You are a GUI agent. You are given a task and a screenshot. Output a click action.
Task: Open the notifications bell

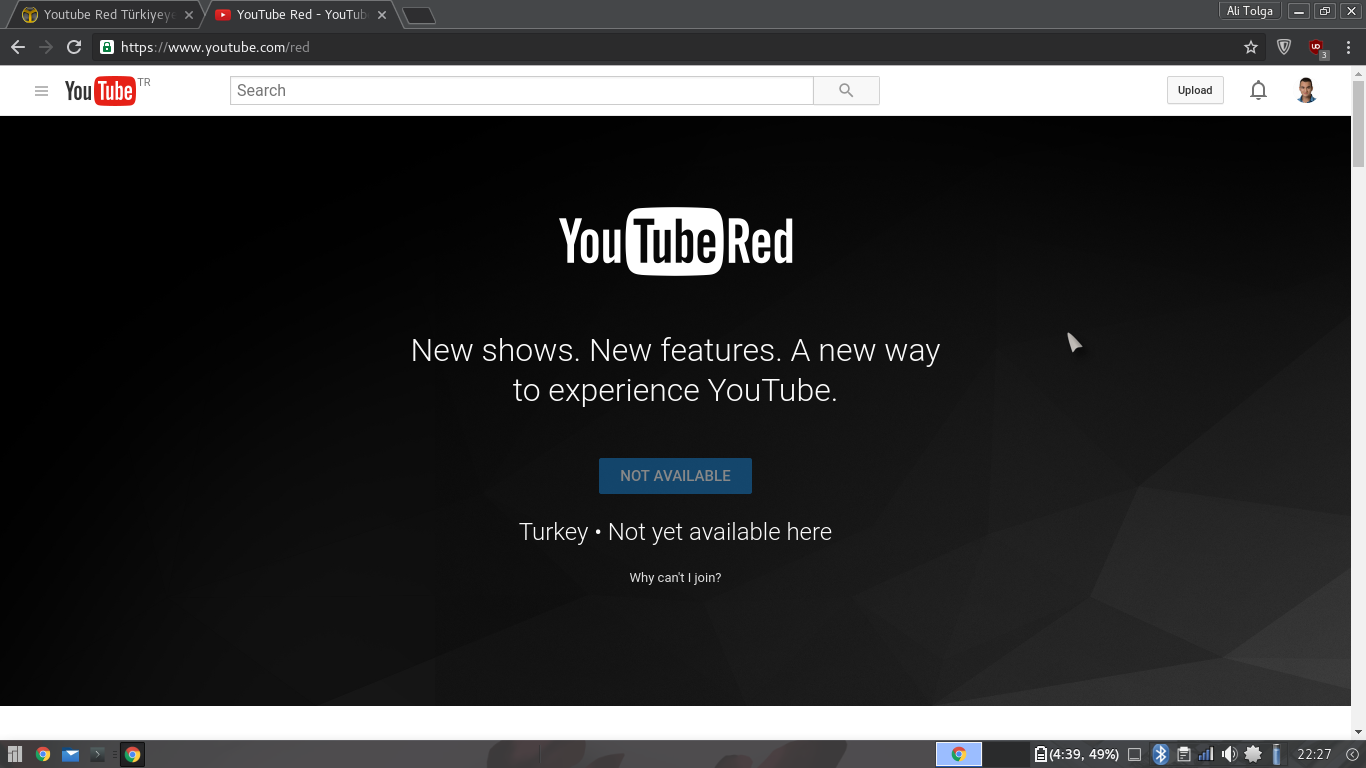(x=1258, y=90)
